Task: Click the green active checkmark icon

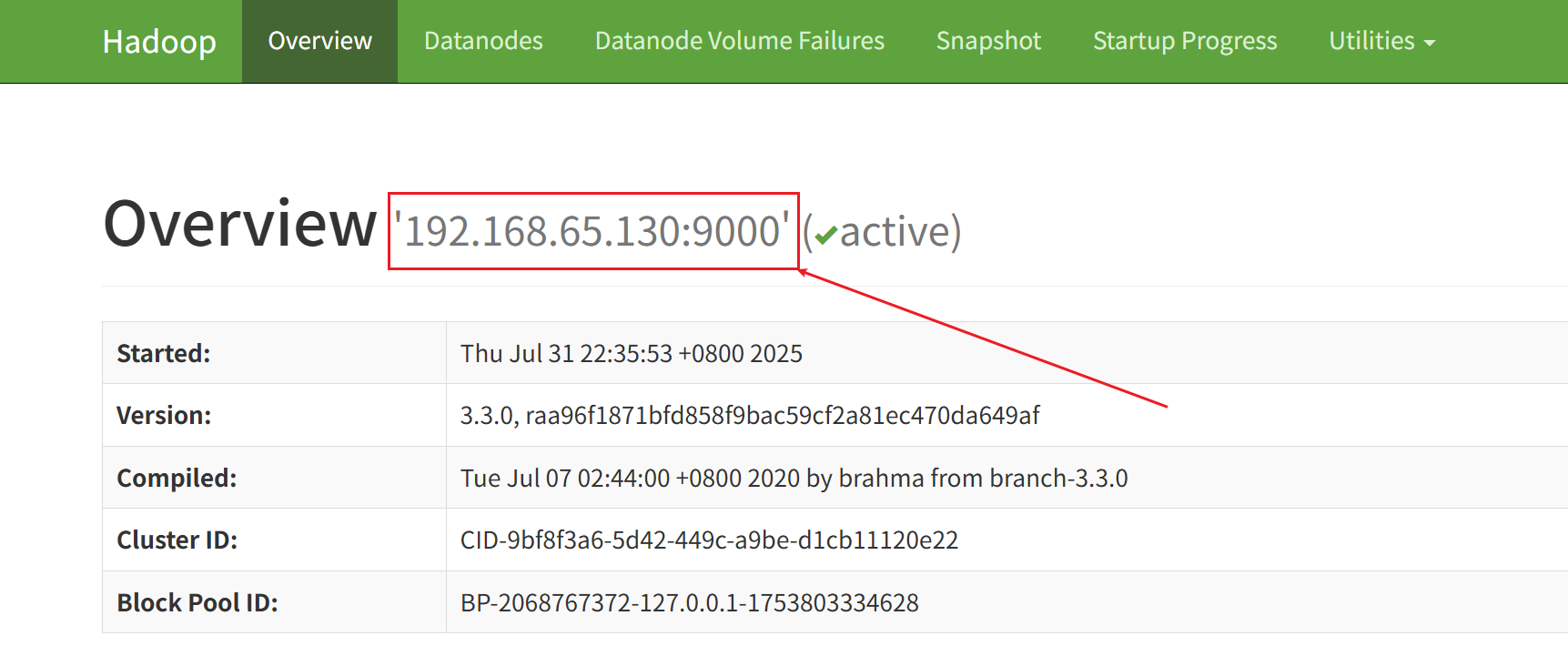Action: (826, 236)
